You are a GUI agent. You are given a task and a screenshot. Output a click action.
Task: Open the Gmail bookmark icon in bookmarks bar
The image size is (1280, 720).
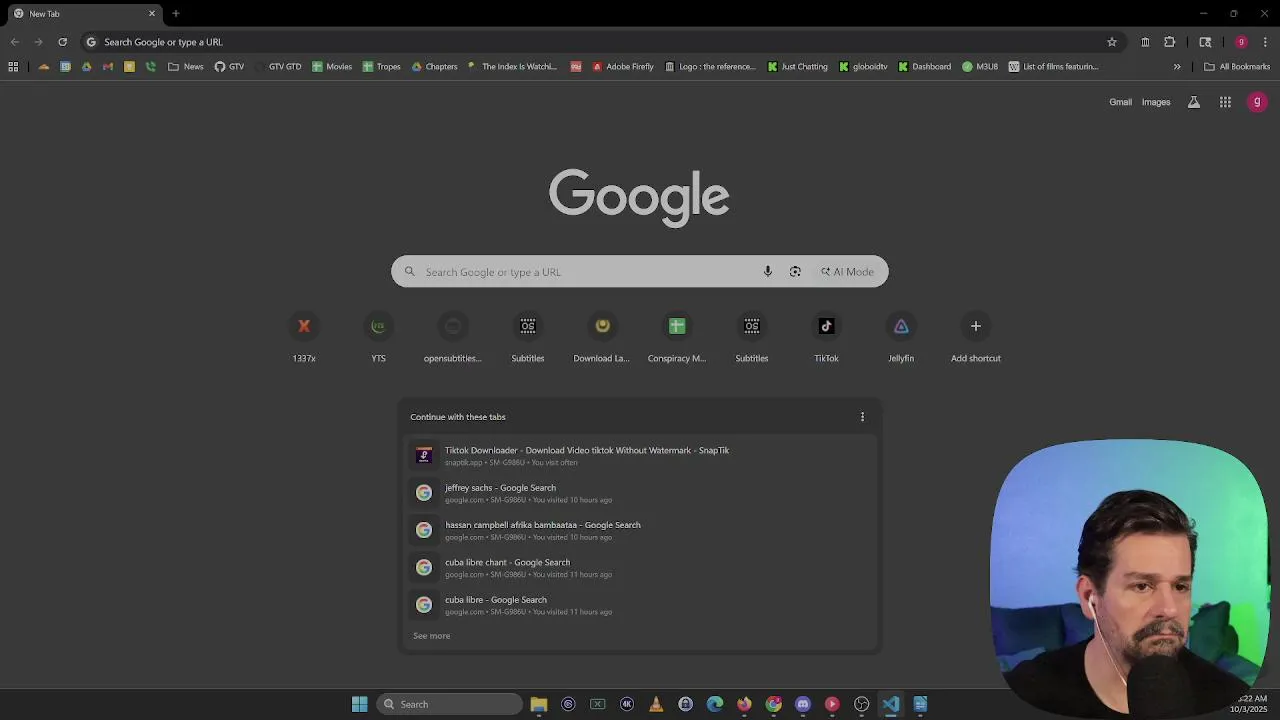pos(108,67)
